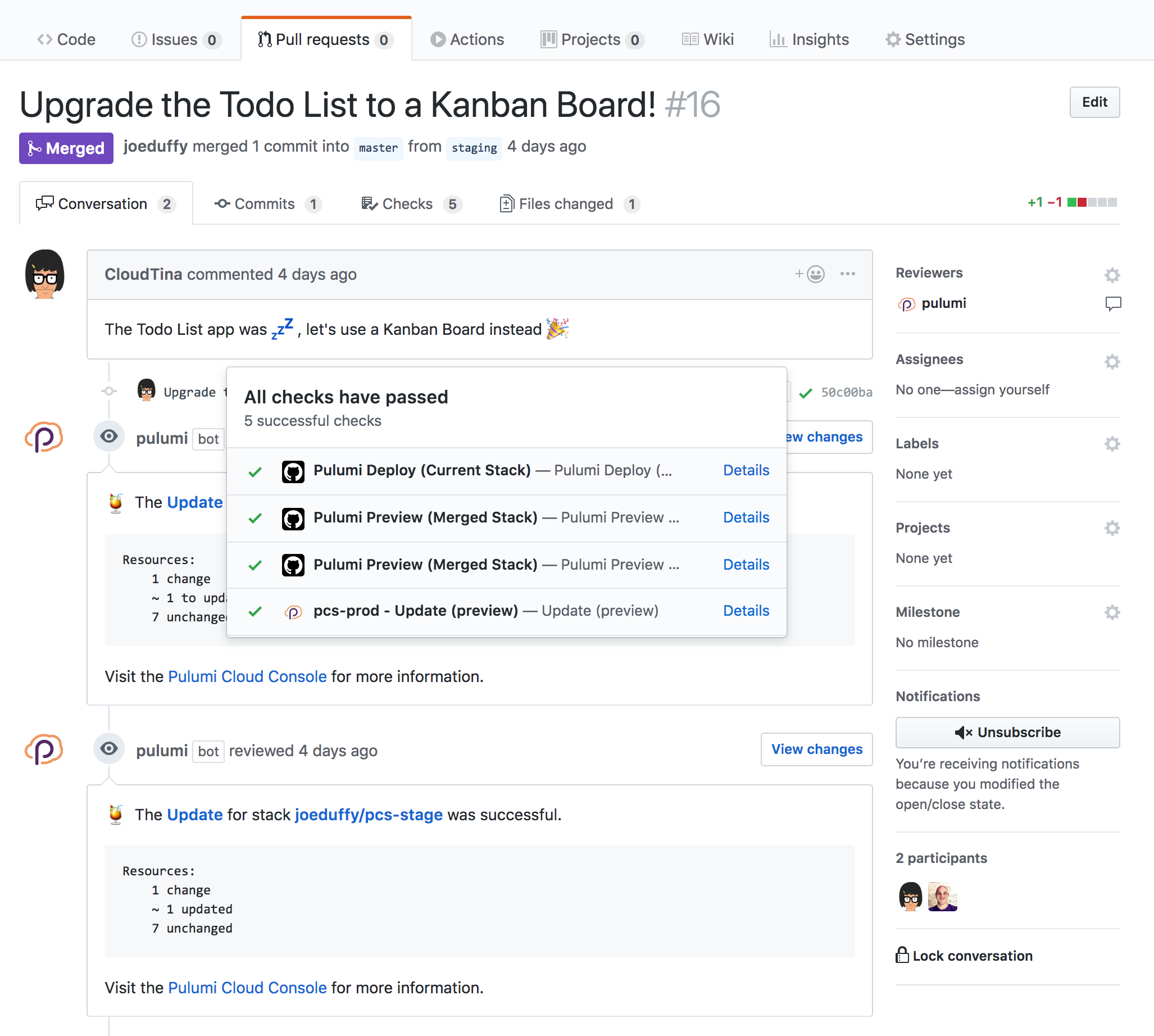
Task: Switch to the Files changed tab
Action: point(566,204)
